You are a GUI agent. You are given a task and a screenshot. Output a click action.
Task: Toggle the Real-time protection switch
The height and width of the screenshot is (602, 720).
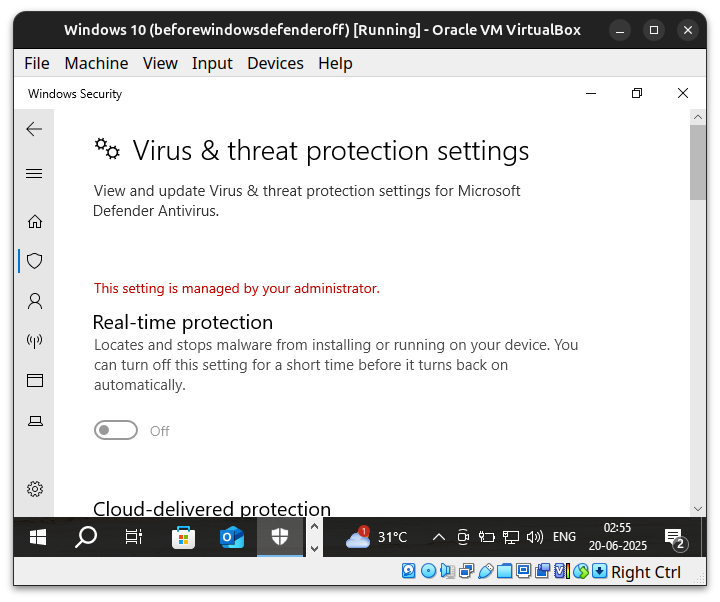[116, 430]
